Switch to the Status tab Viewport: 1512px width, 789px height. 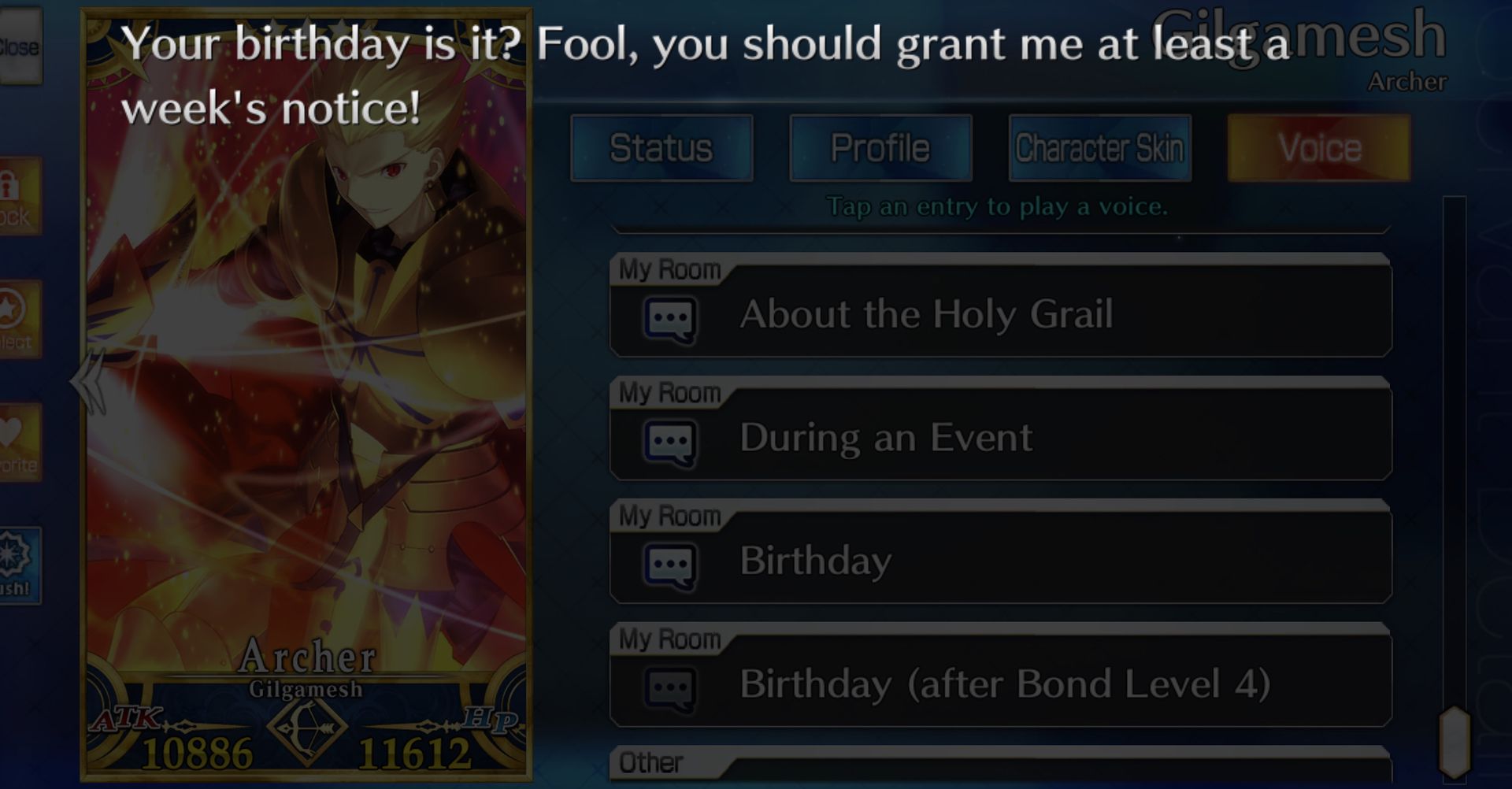[661, 148]
